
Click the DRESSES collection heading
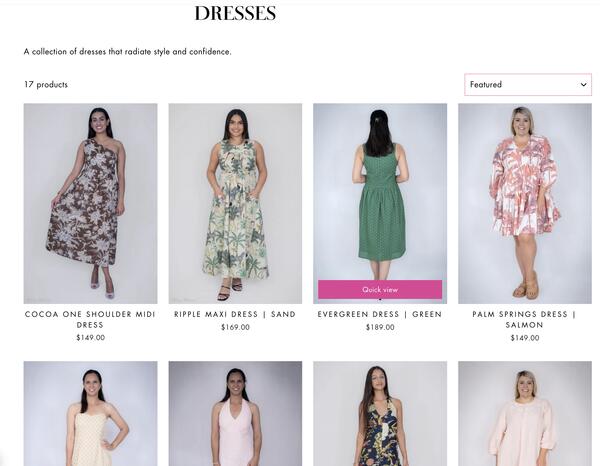[x=235, y=13]
